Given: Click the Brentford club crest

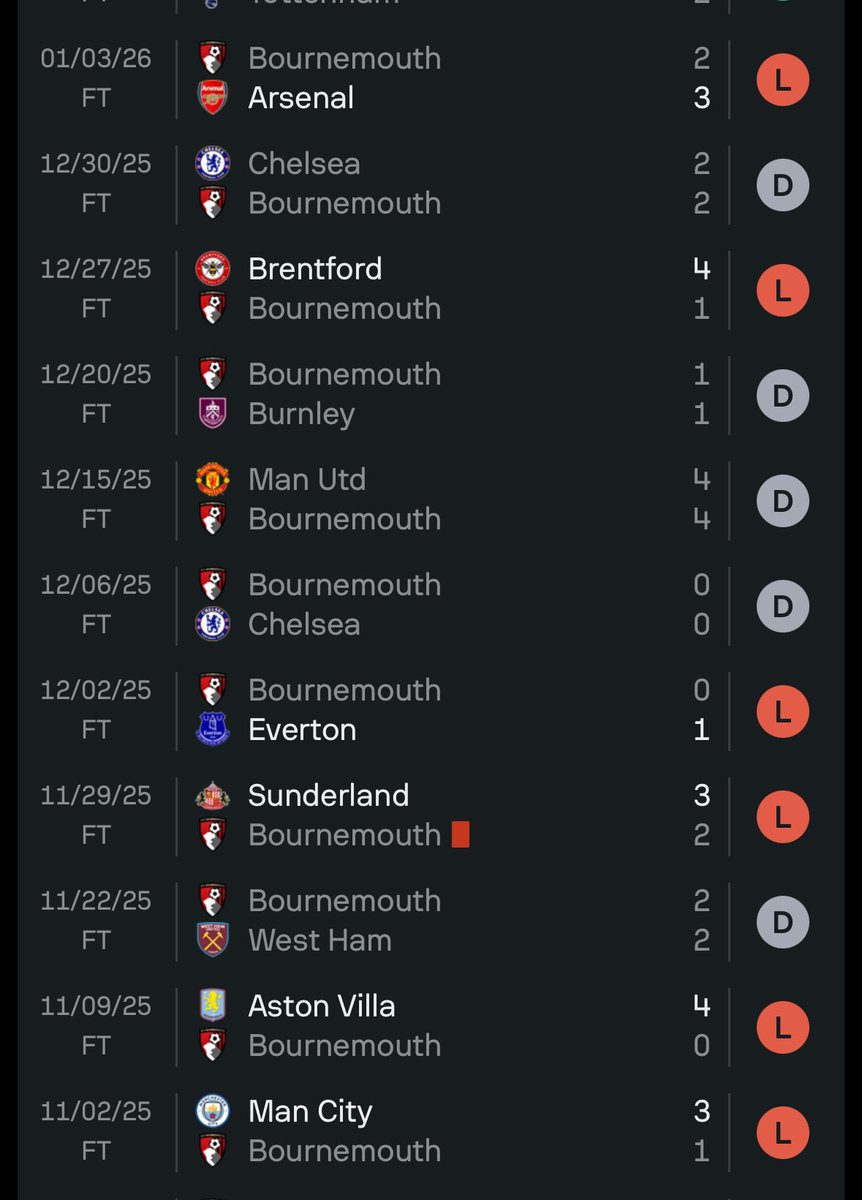Looking at the screenshot, I should (x=212, y=269).
